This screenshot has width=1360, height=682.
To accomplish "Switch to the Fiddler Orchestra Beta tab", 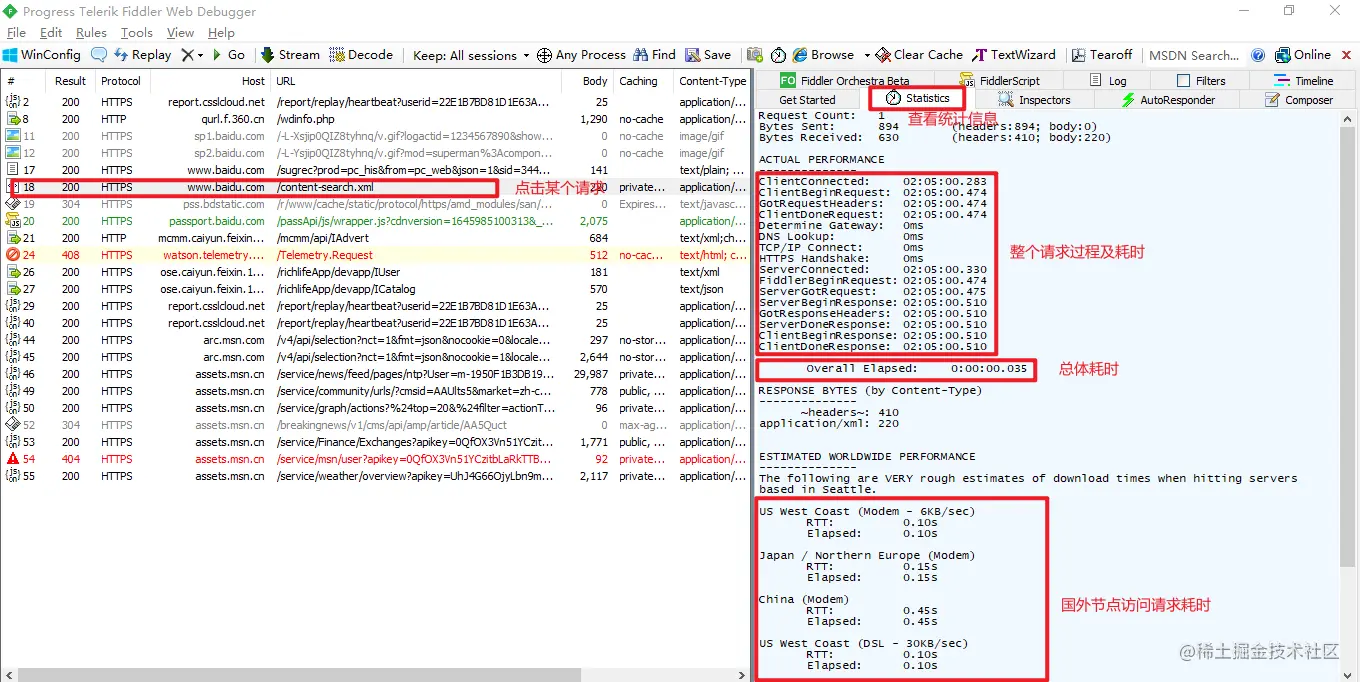I will pos(844,81).
